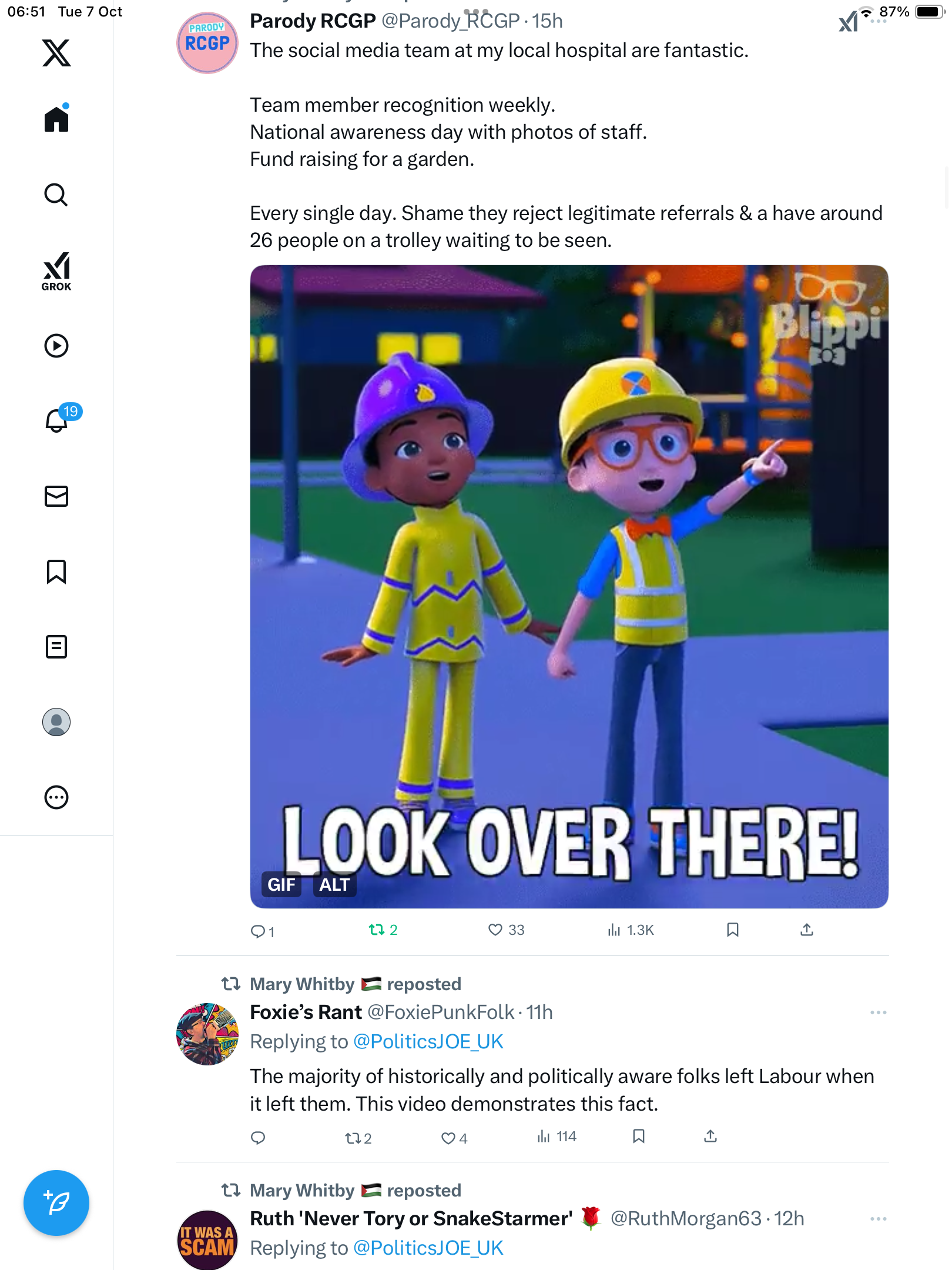Image resolution: width=952 pixels, height=1270 pixels.
Task: Click the compose post button
Action: pyautogui.click(x=56, y=1203)
